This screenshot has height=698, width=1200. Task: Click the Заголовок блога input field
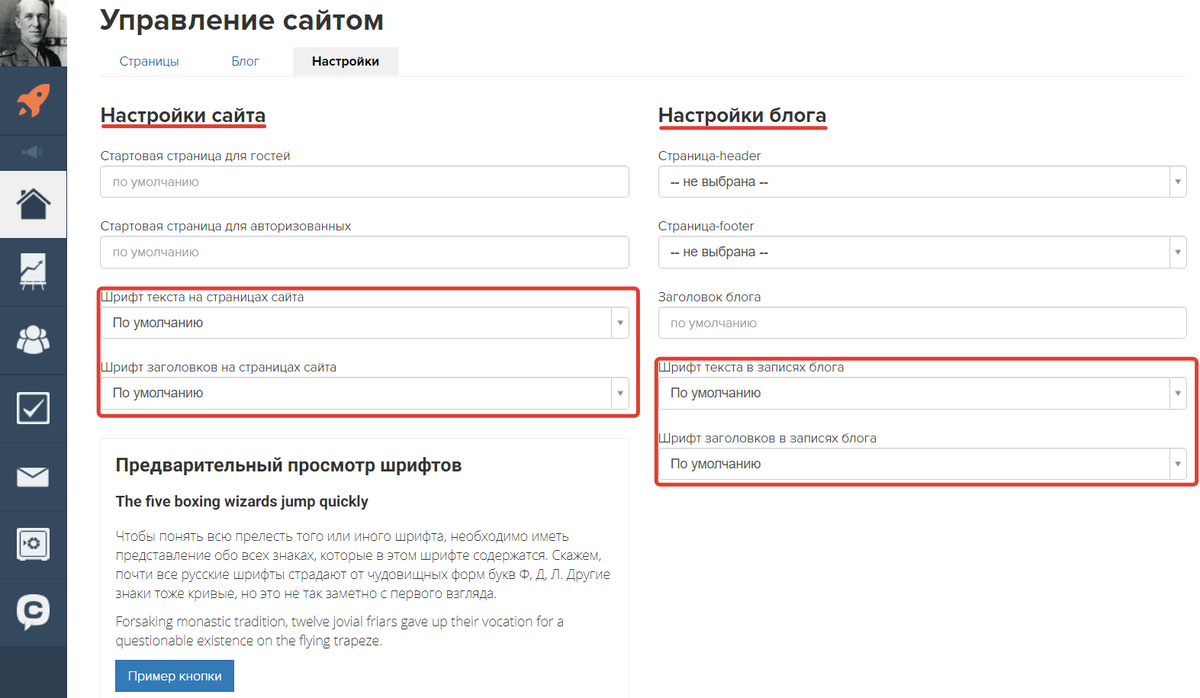coord(923,323)
